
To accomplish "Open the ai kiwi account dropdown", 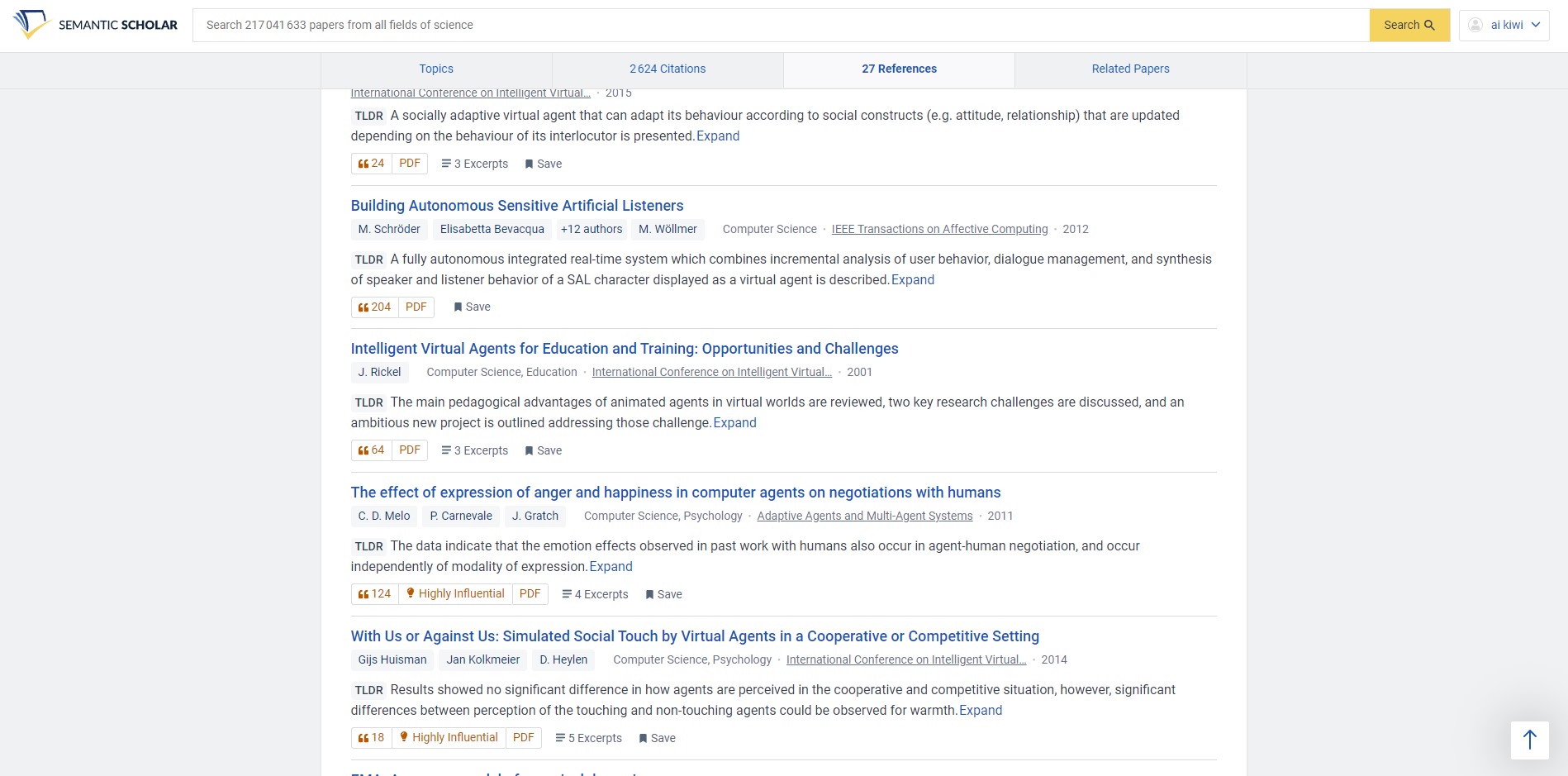I will (x=1504, y=25).
